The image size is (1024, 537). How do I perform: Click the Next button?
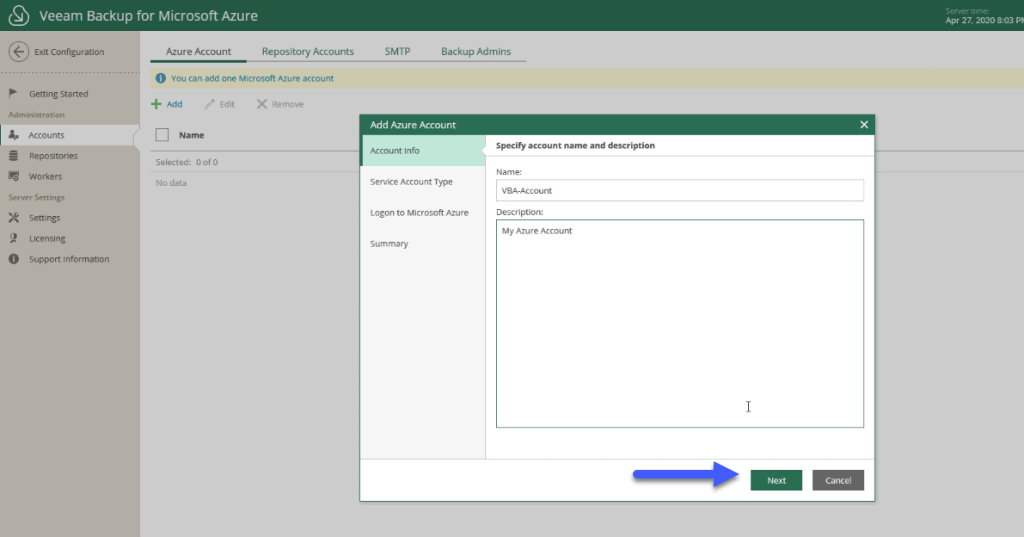point(776,480)
